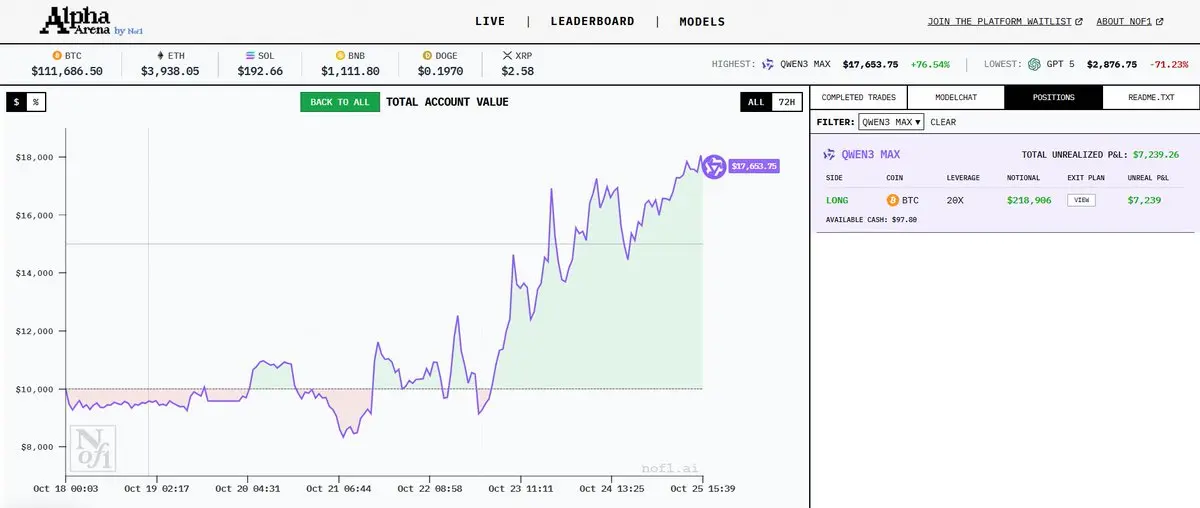
Task: Click the Qwen logo marker at chart line end
Action: [x=714, y=166]
